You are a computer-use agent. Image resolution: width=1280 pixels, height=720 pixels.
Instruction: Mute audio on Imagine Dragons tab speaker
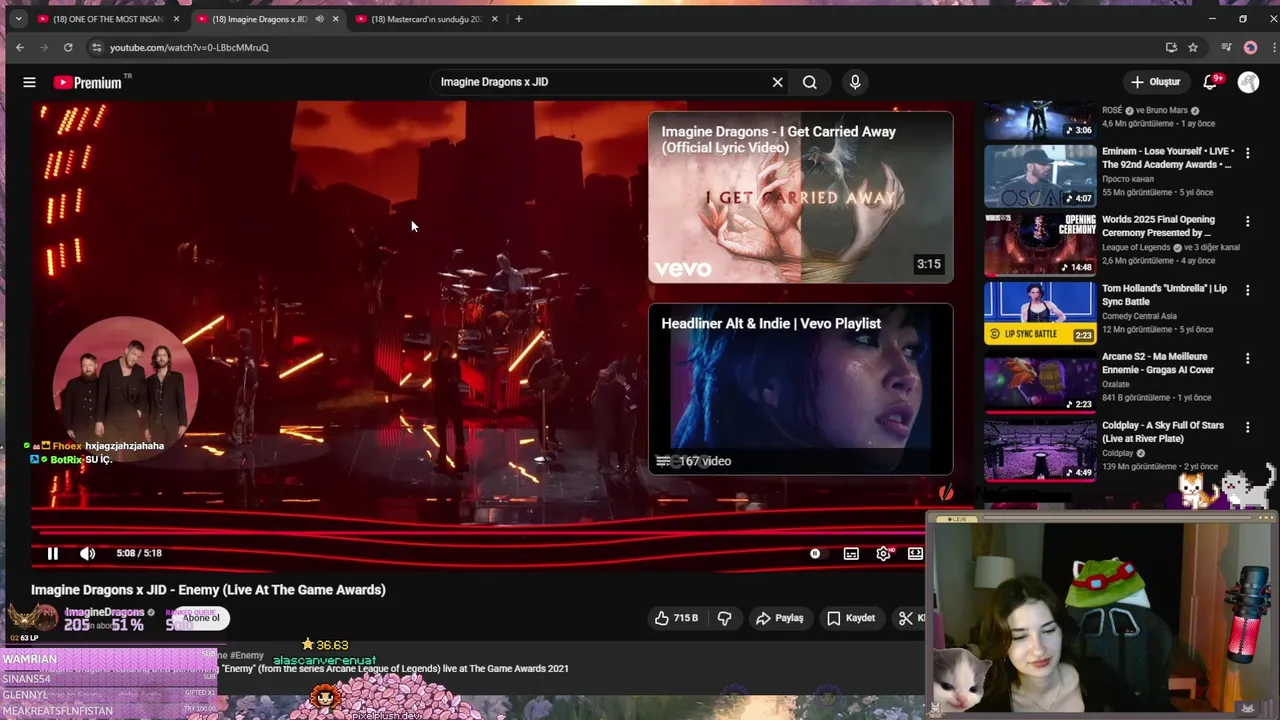[319, 19]
